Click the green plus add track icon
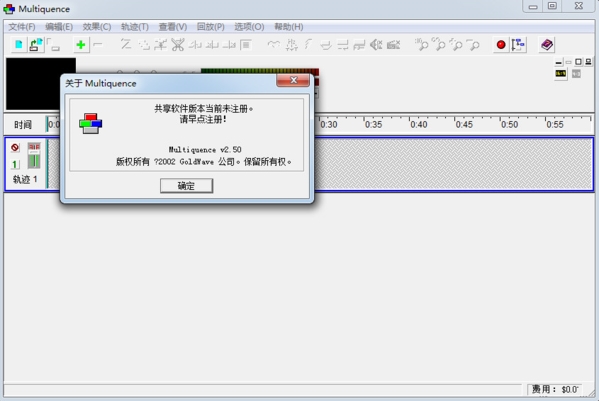599x401 pixels. pos(81,45)
